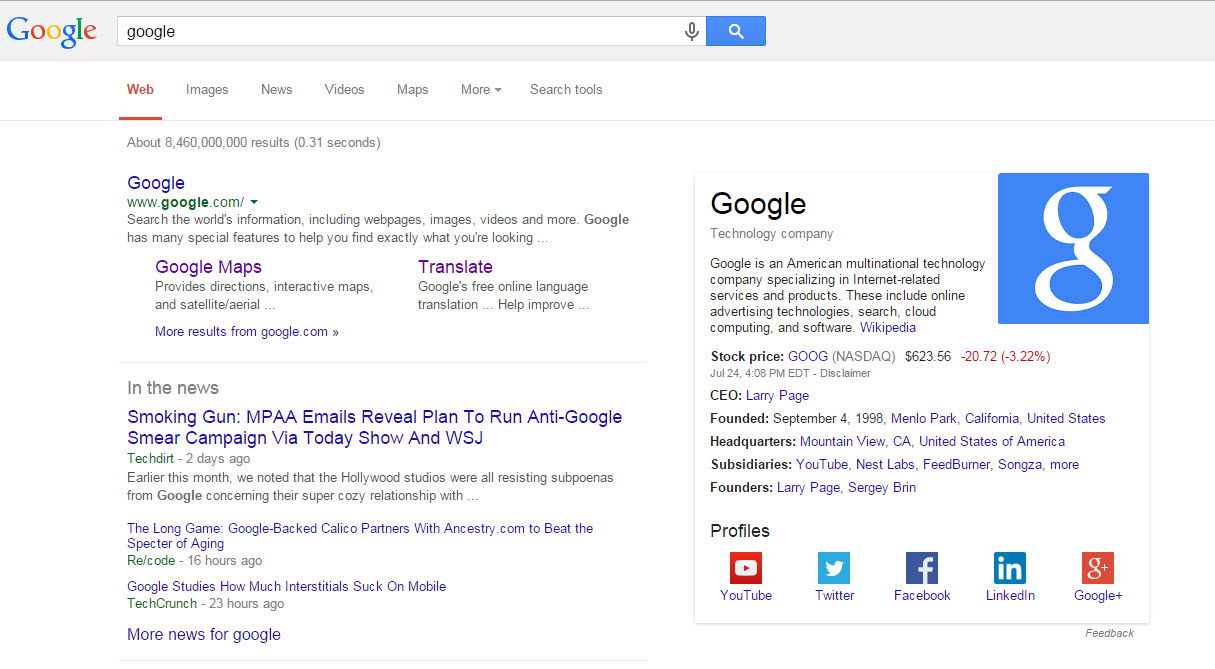
Task: Click the Feedback link on knowledge panel
Action: [1109, 632]
